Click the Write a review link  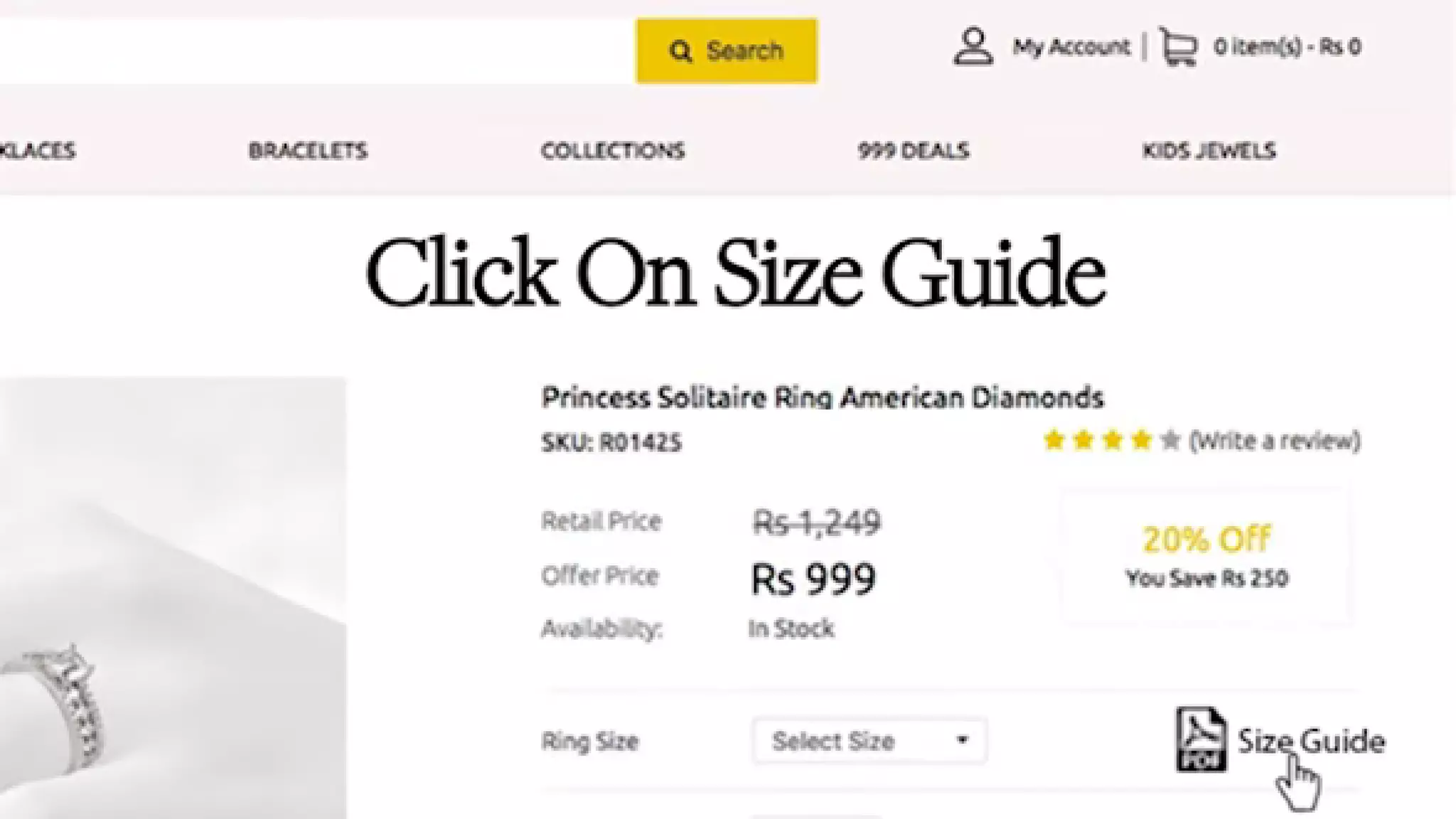point(1275,441)
